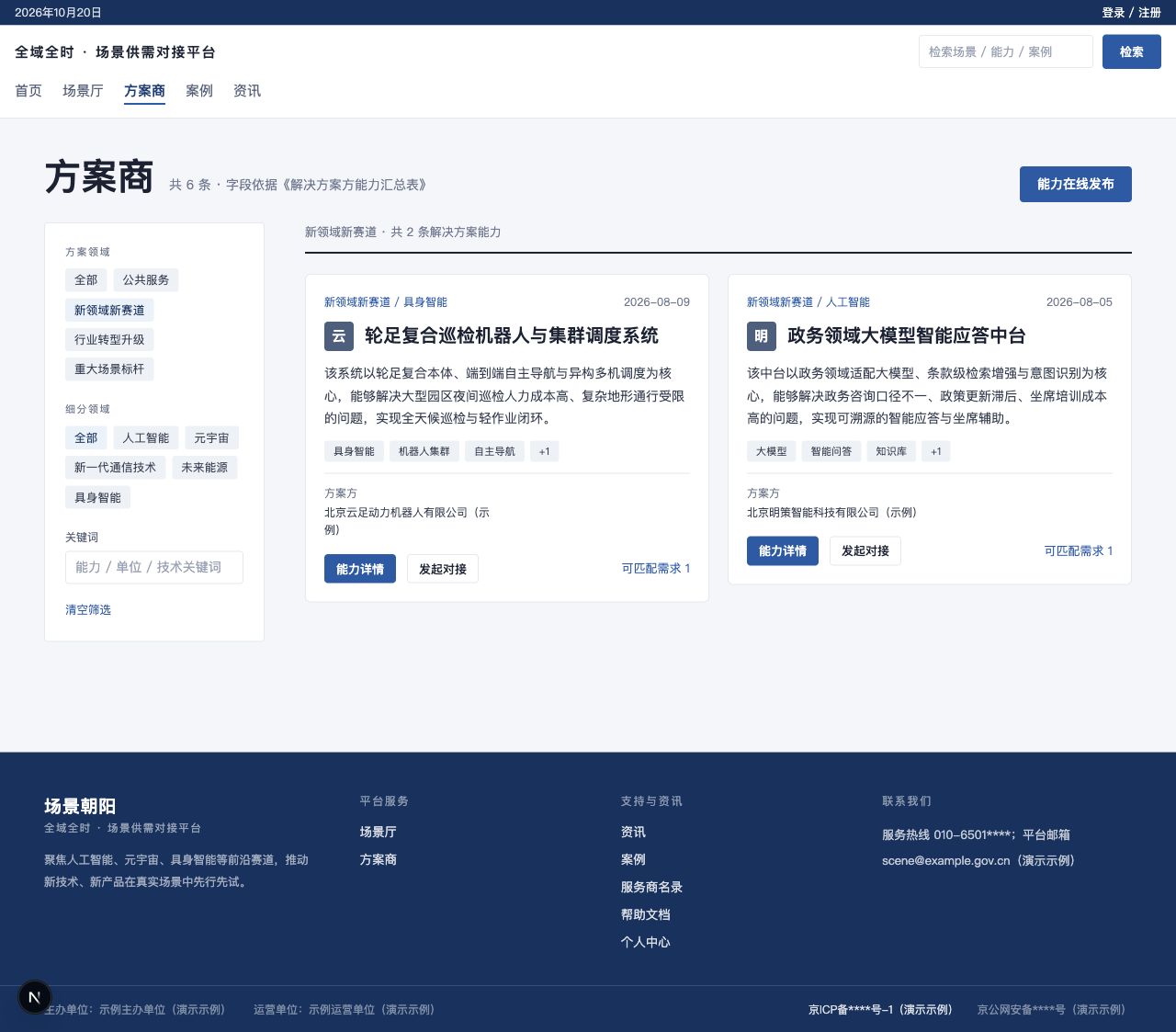
Task: Click the 京ICP备 record link in footer
Action: point(880,1009)
